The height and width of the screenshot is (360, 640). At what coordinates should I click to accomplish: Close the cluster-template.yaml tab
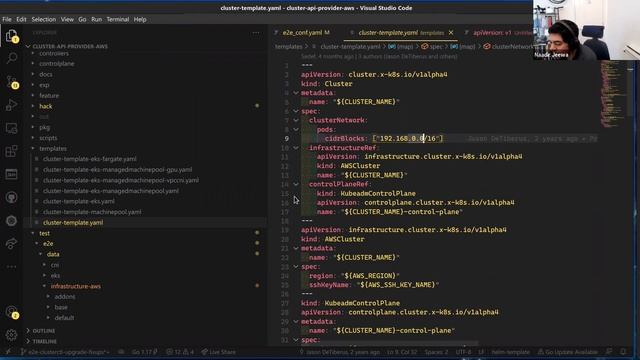pos(451,33)
